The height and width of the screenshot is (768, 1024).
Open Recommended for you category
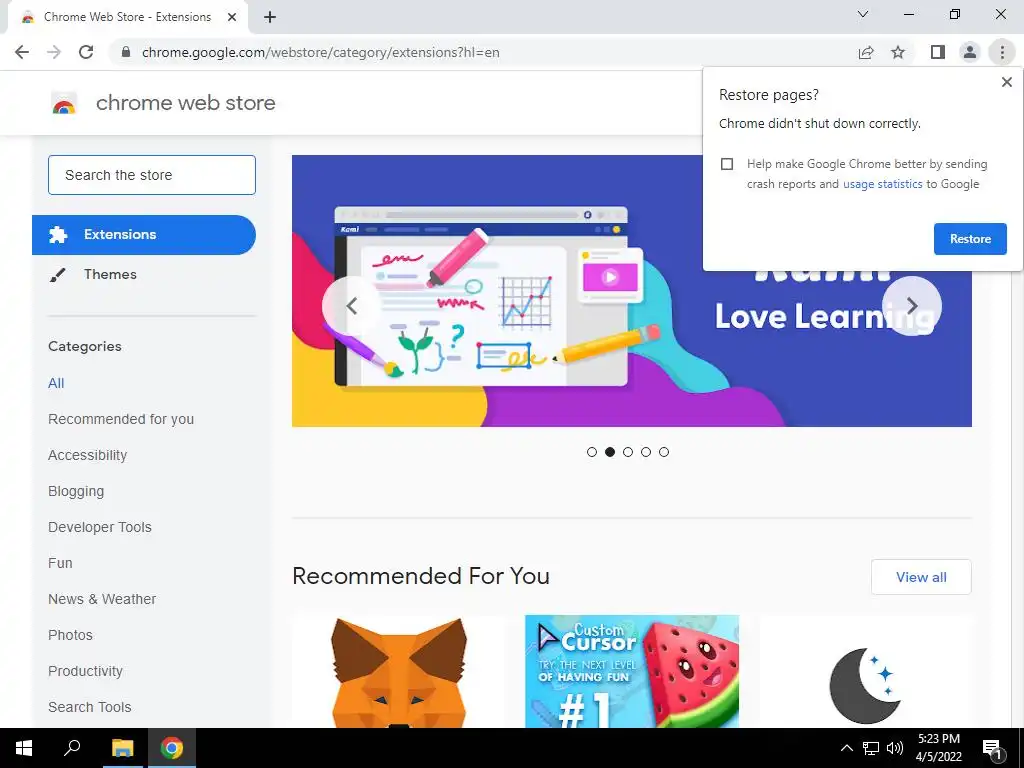(121, 419)
